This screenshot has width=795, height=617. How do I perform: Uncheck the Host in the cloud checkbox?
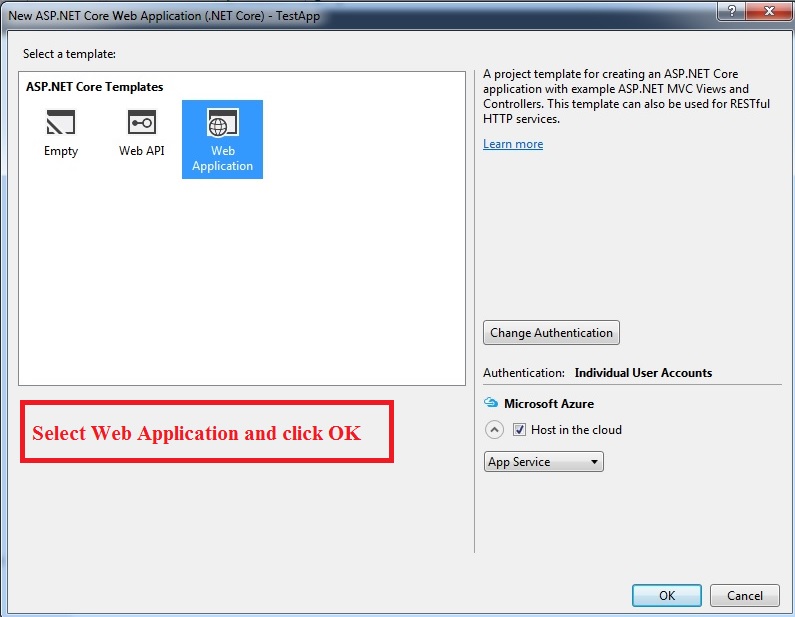(519, 430)
